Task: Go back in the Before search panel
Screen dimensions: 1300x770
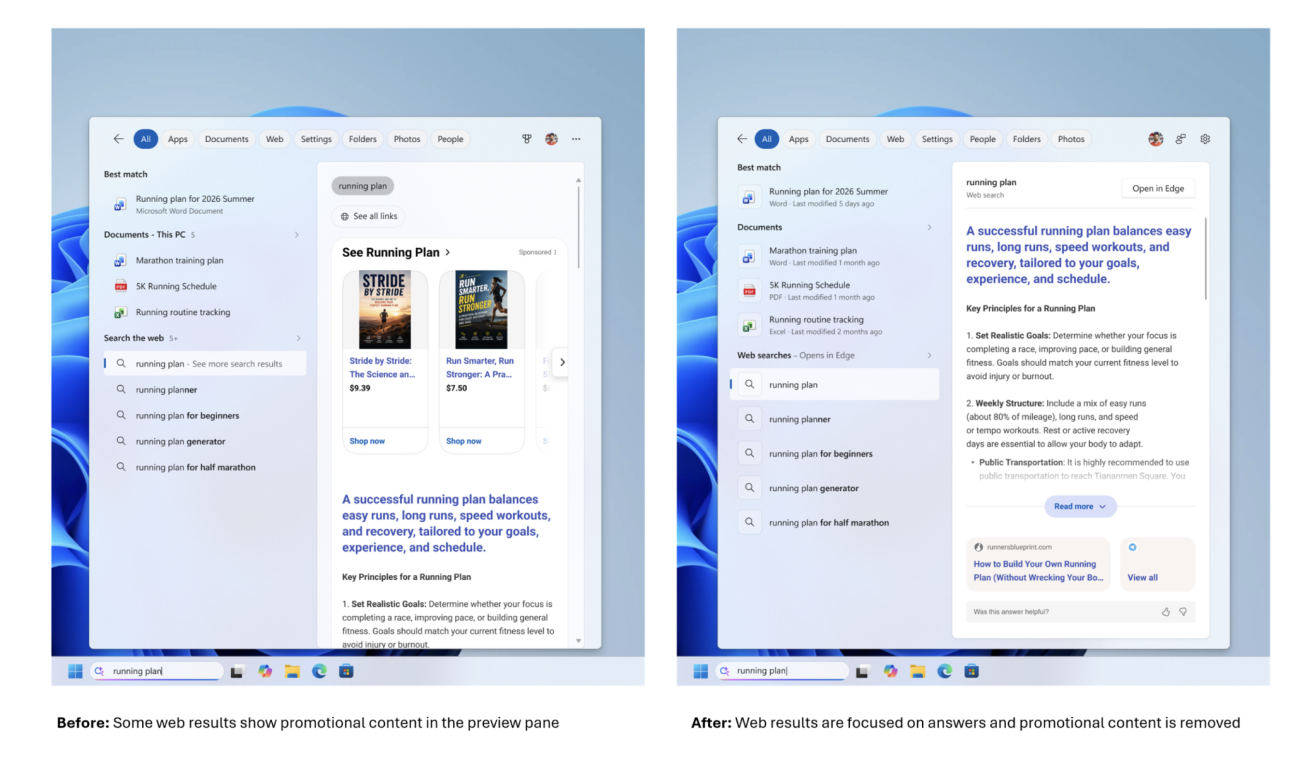Action: click(x=119, y=139)
